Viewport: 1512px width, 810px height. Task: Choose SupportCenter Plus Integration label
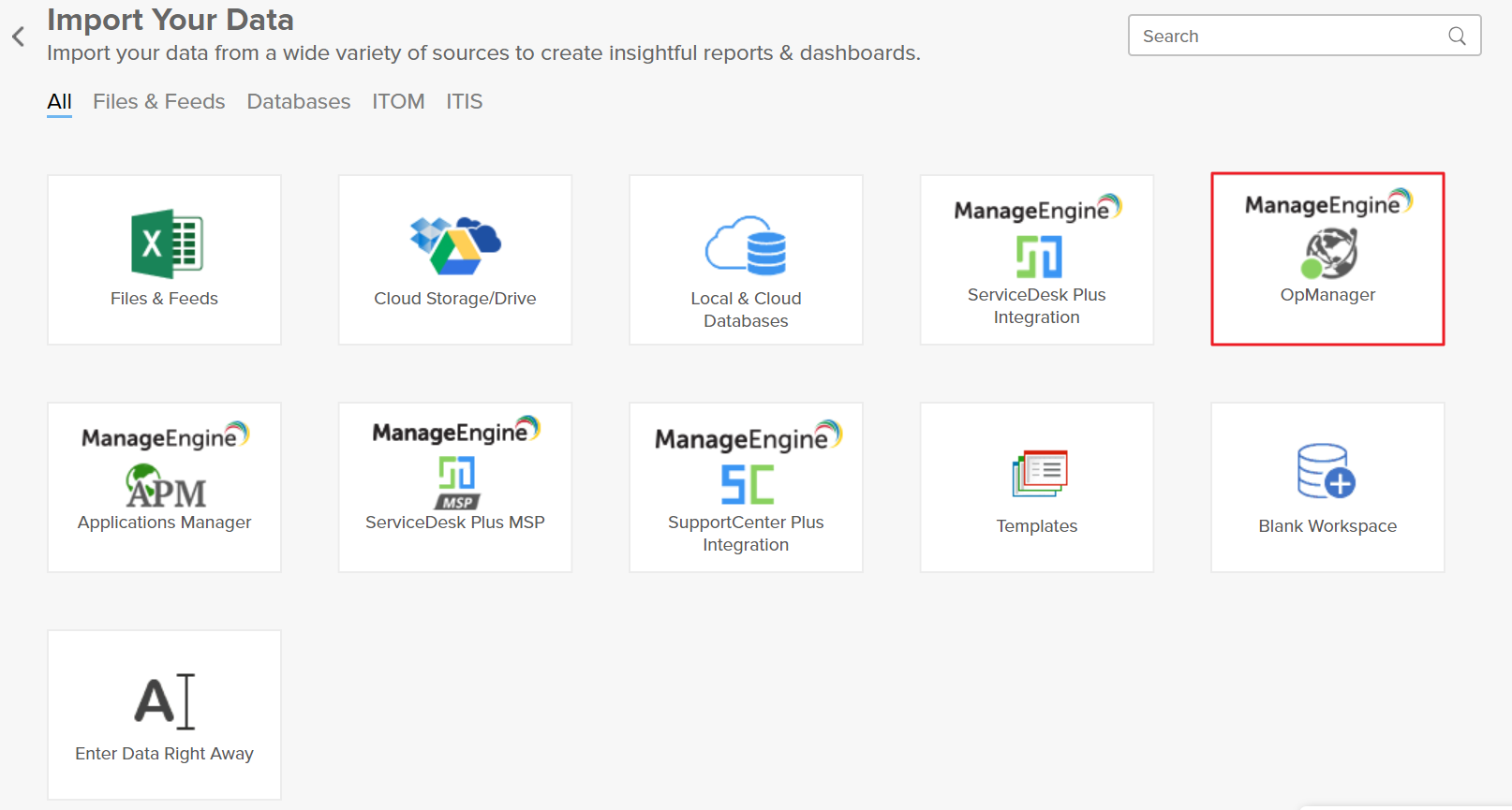(746, 534)
